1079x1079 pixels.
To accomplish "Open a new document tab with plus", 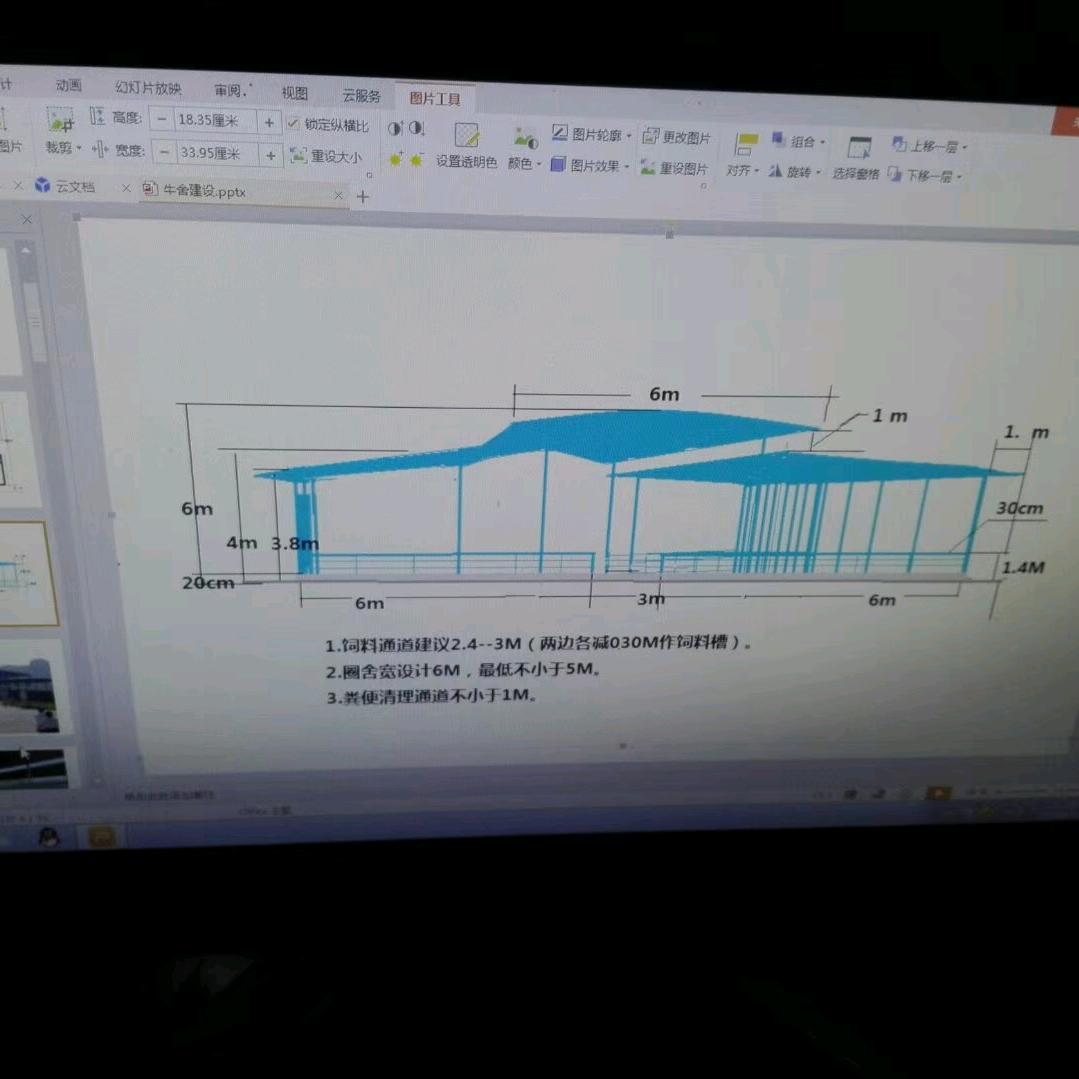I will (x=363, y=197).
